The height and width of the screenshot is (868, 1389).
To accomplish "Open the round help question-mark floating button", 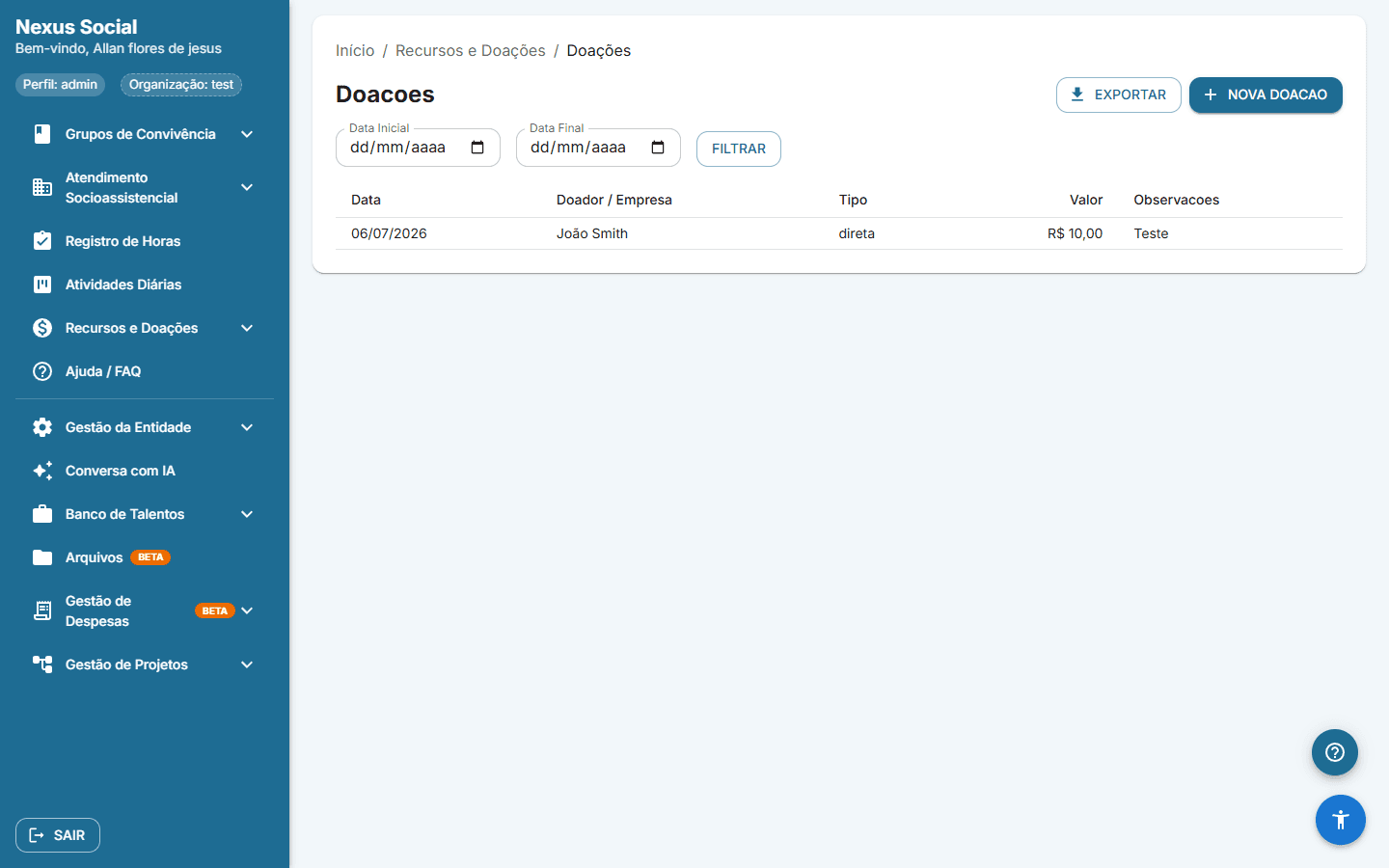I will (1335, 752).
